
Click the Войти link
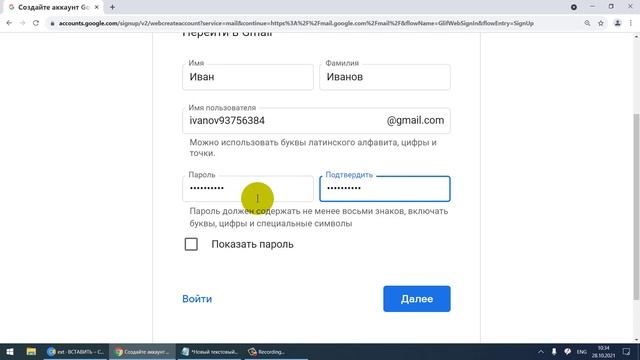tap(197, 299)
